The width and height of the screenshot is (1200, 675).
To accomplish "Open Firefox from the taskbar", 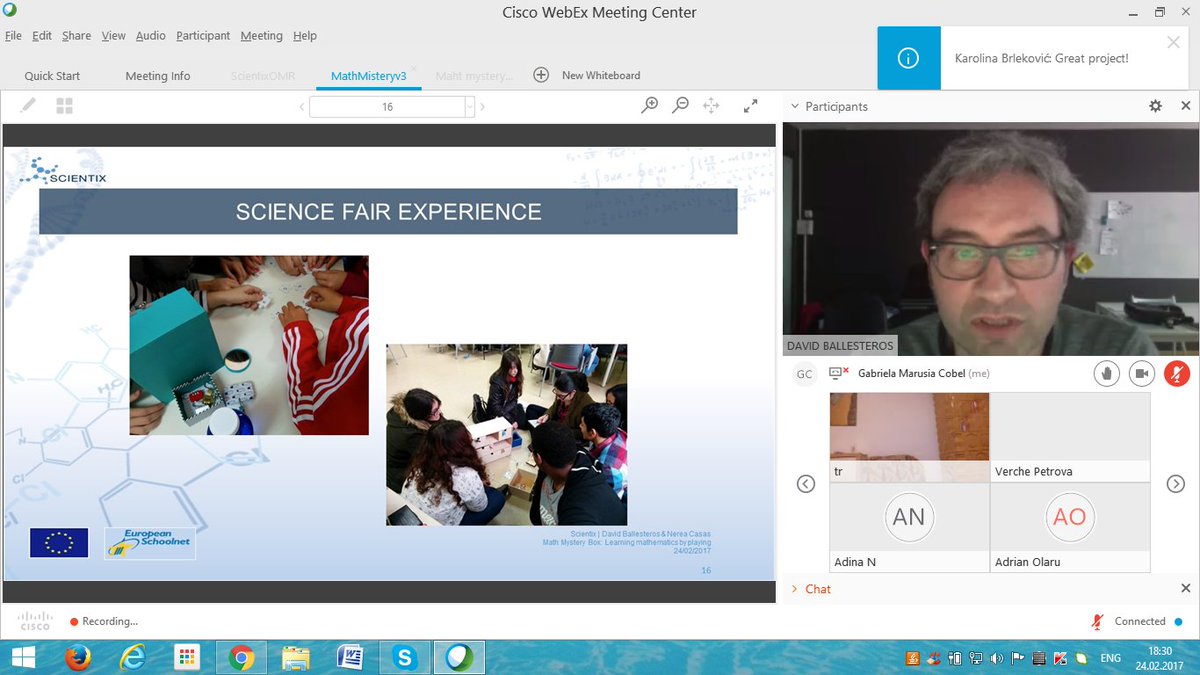I will coord(78,657).
